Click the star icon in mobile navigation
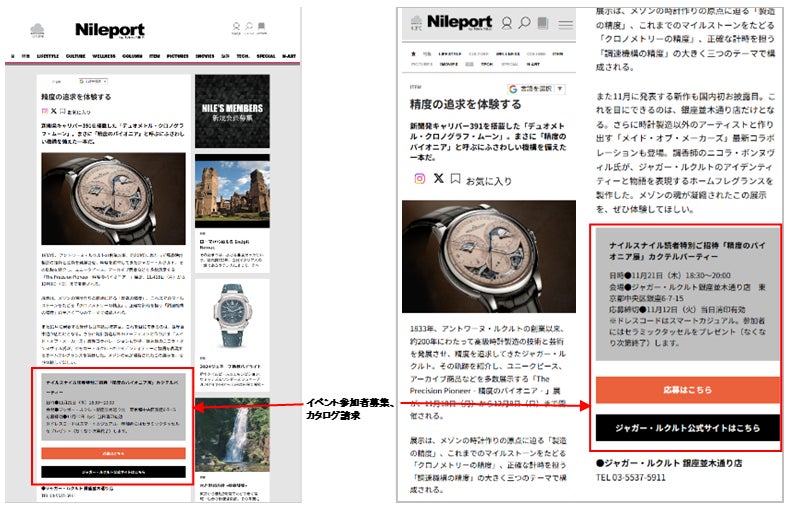The image size is (789, 507). point(413,54)
